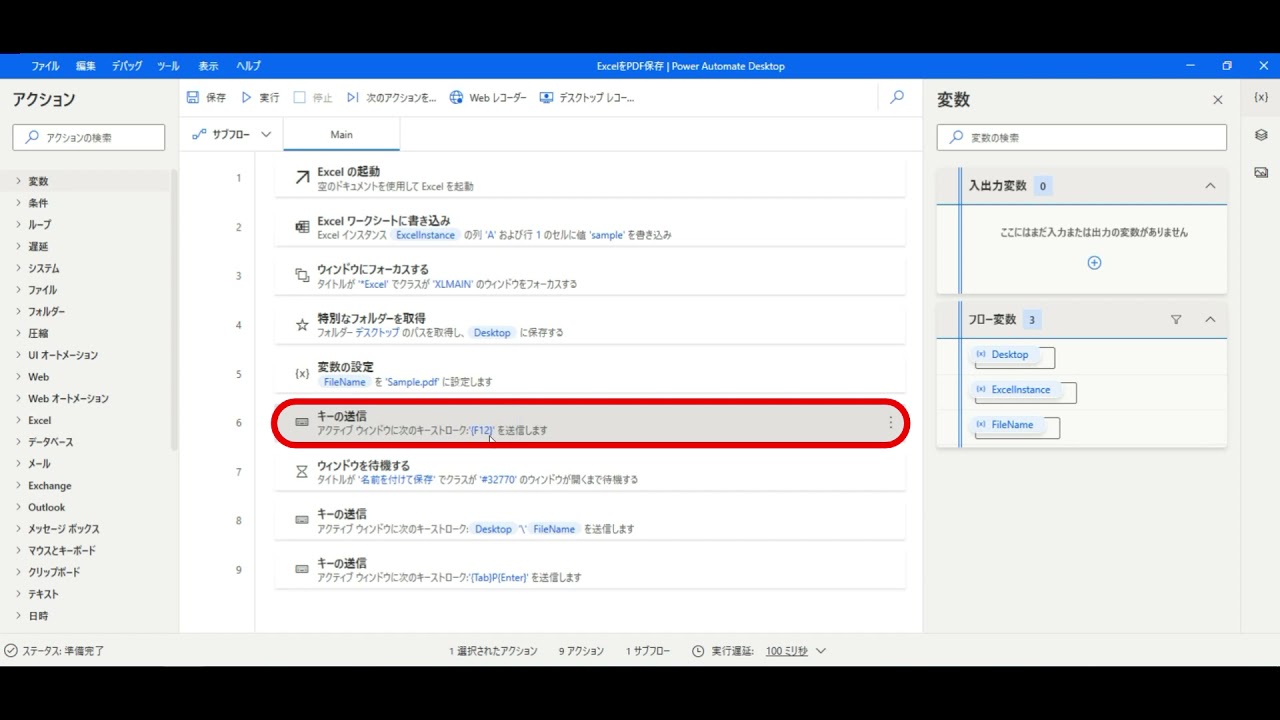Open the images sidebar icon
The height and width of the screenshot is (720, 1280).
coord(1261,172)
